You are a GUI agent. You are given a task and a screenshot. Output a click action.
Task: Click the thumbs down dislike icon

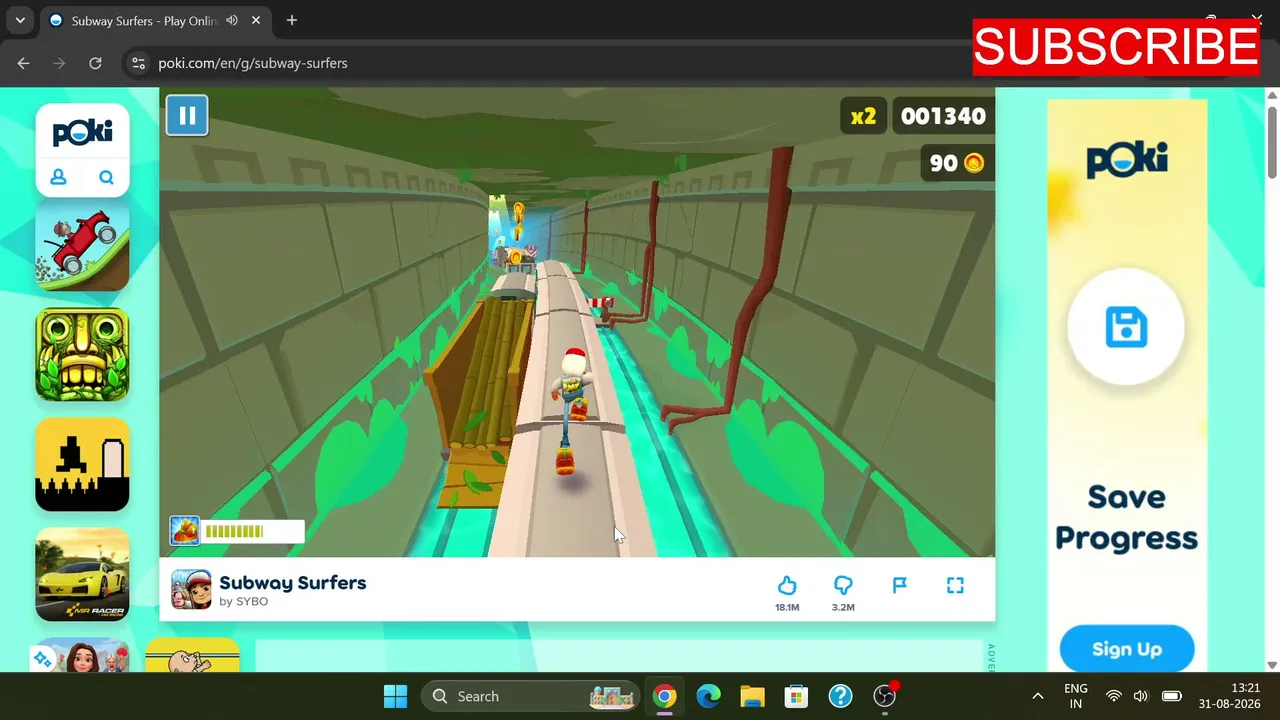tap(843, 585)
